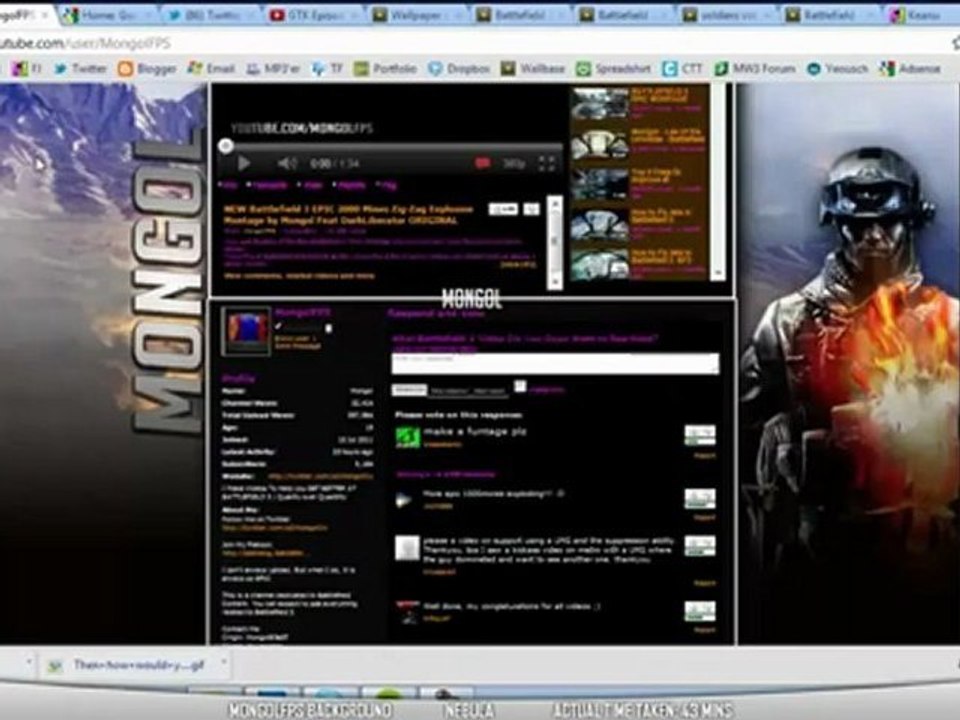Open the CTT bookmark
Screen dimensions: 960x720
click(683, 69)
